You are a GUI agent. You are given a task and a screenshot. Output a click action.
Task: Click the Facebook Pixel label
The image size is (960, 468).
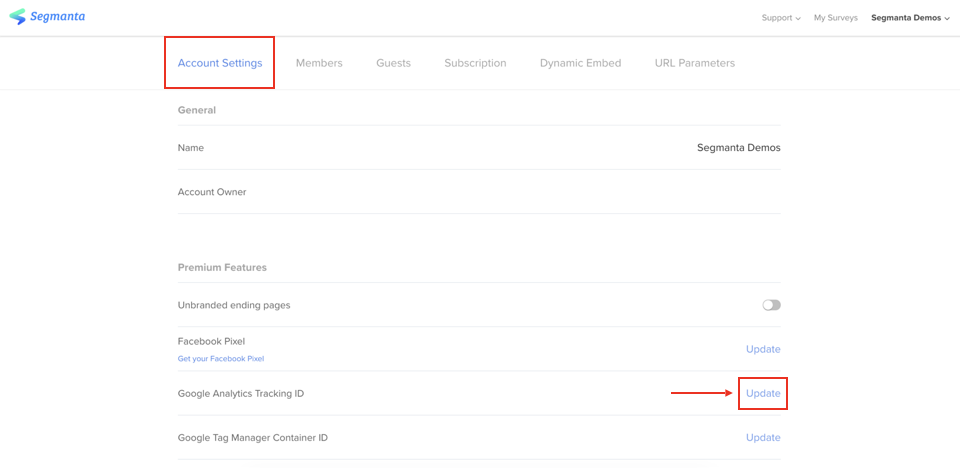point(211,341)
